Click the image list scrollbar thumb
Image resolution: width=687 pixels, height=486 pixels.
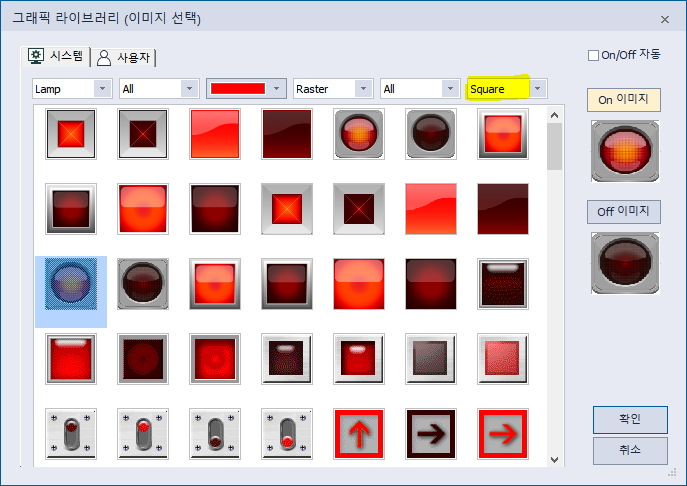[554, 146]
